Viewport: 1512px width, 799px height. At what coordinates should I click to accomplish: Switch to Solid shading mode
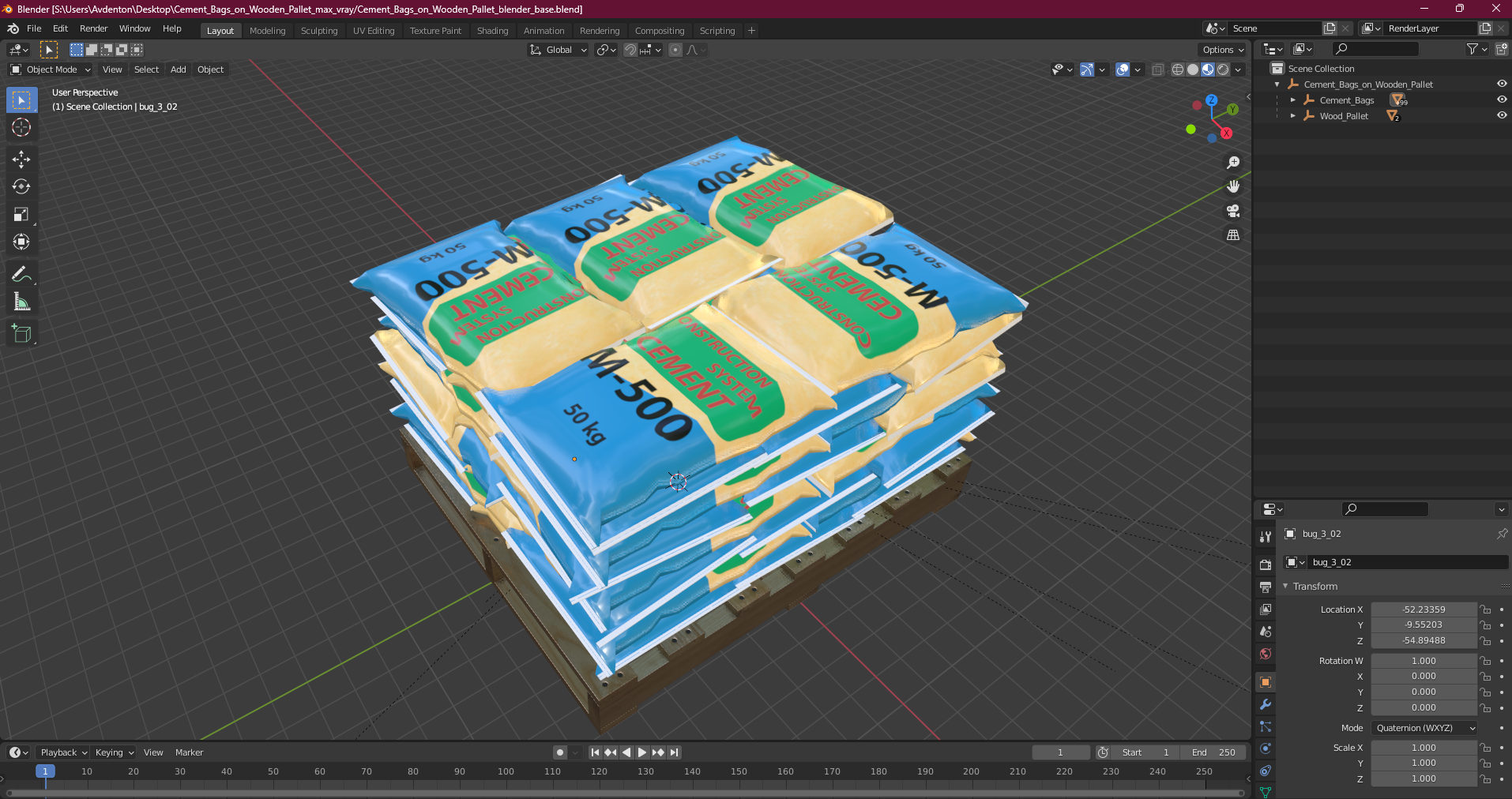point(1193,69)
